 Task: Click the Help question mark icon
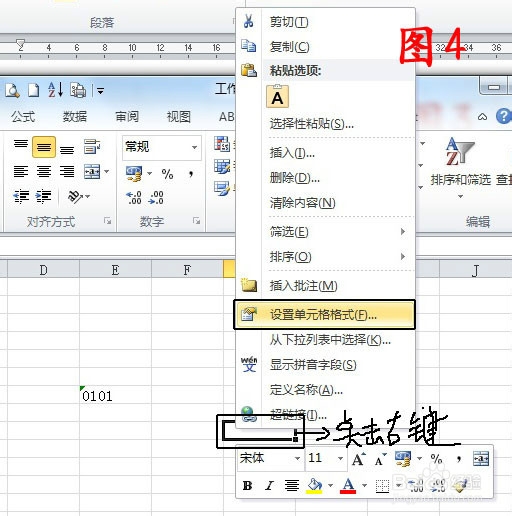tap(503, 116)
